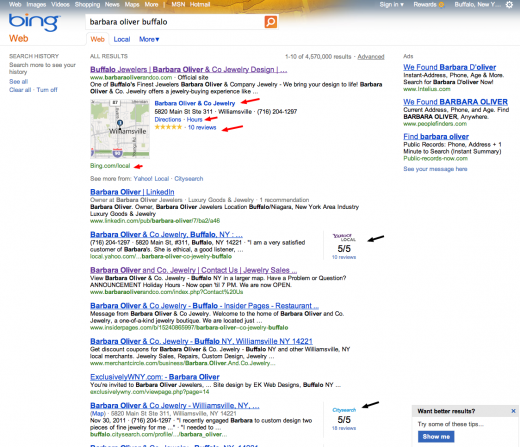Open Videos in the top navigation
The image size is (520, 447).
60,5
